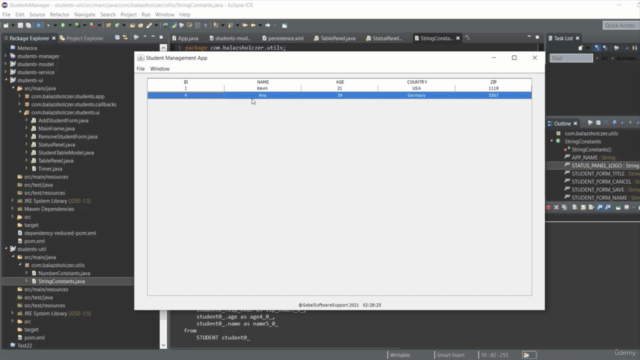
Task: Click the Quick Access field
Action: (x=620, y=25)
